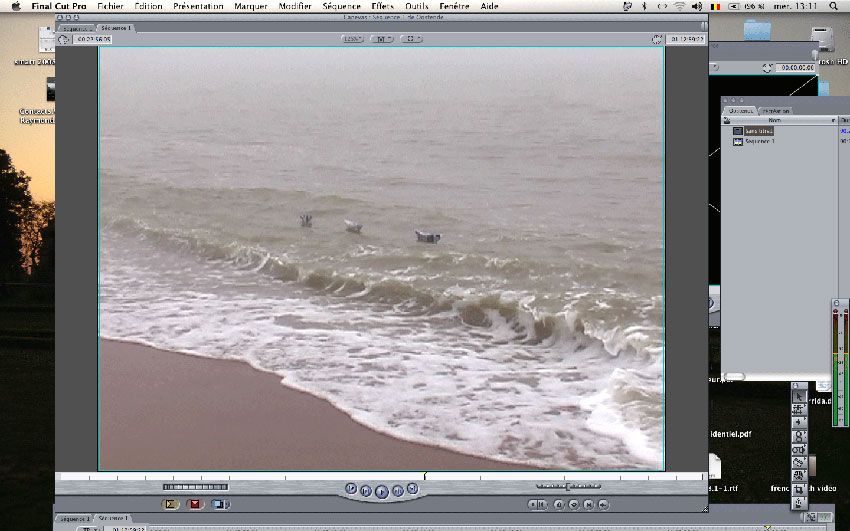Select the Pen tool in the tool palette
This screenshot has height=531, width=850.
tap(799, 502)
